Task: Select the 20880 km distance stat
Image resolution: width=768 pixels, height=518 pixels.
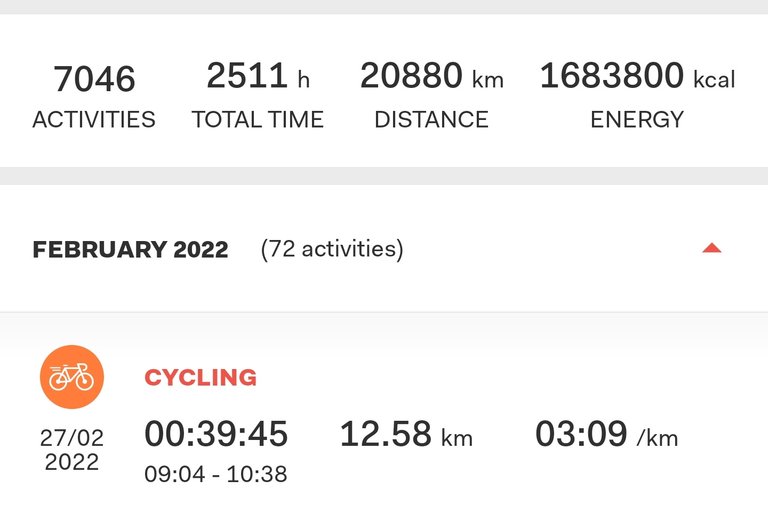Action: pos(432,76)
